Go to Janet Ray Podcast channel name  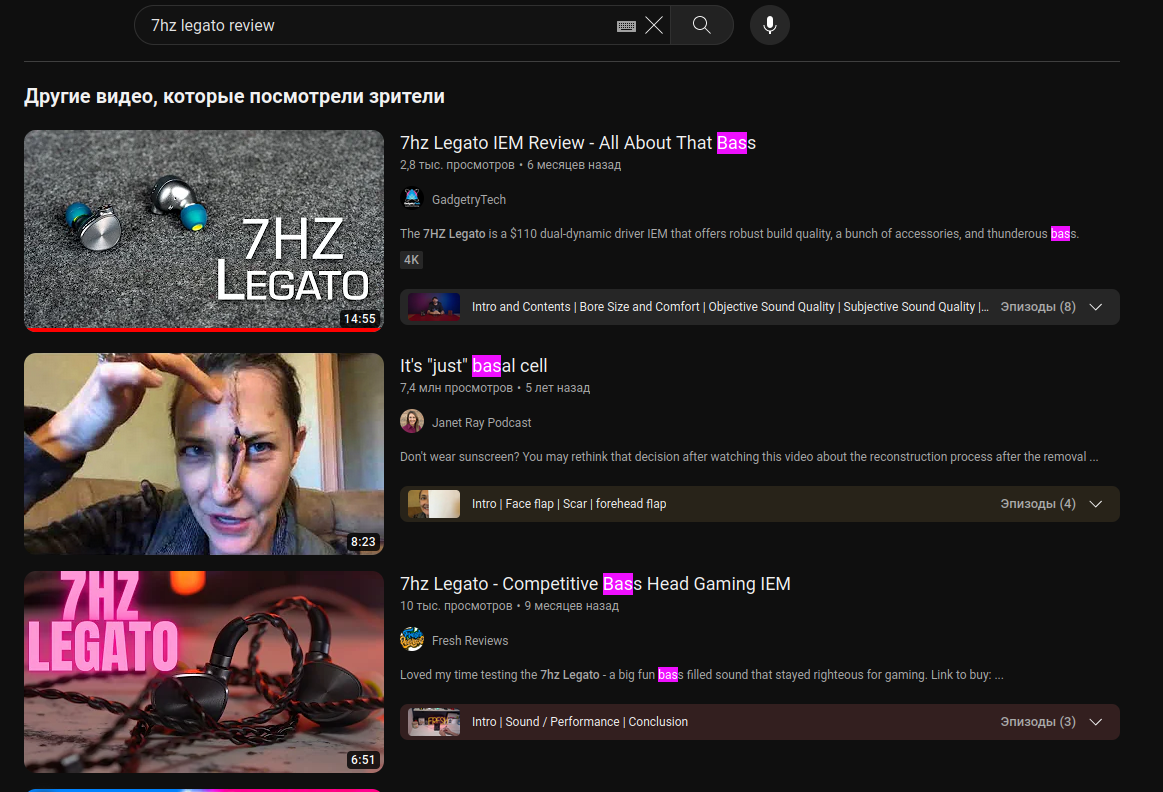coord(481,423)
